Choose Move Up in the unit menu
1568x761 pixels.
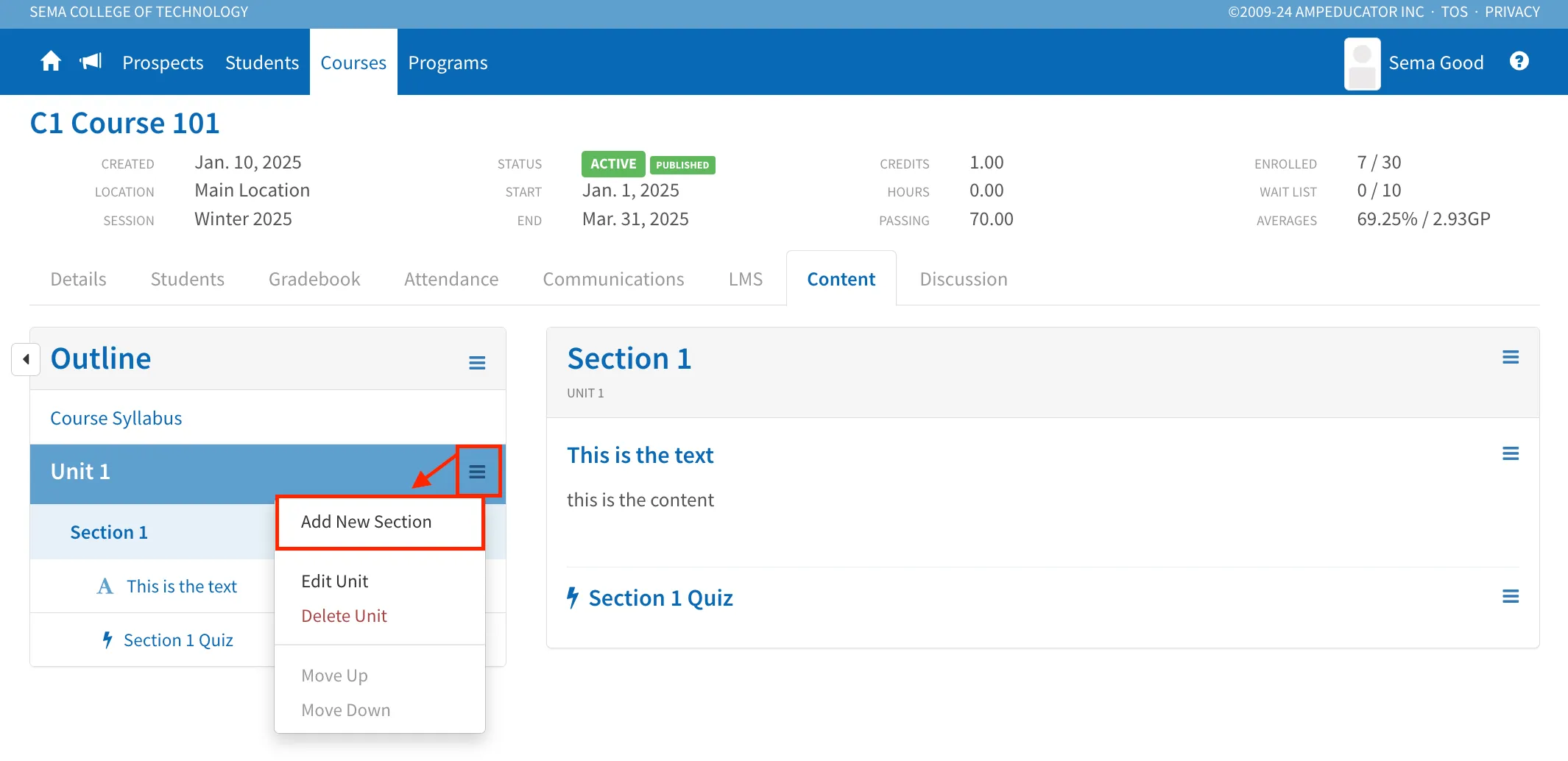click(334, 676)
